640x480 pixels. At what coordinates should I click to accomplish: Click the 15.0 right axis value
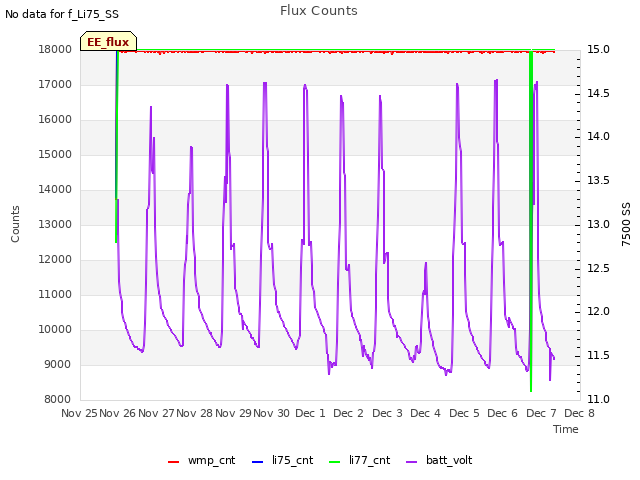point(598,49)
